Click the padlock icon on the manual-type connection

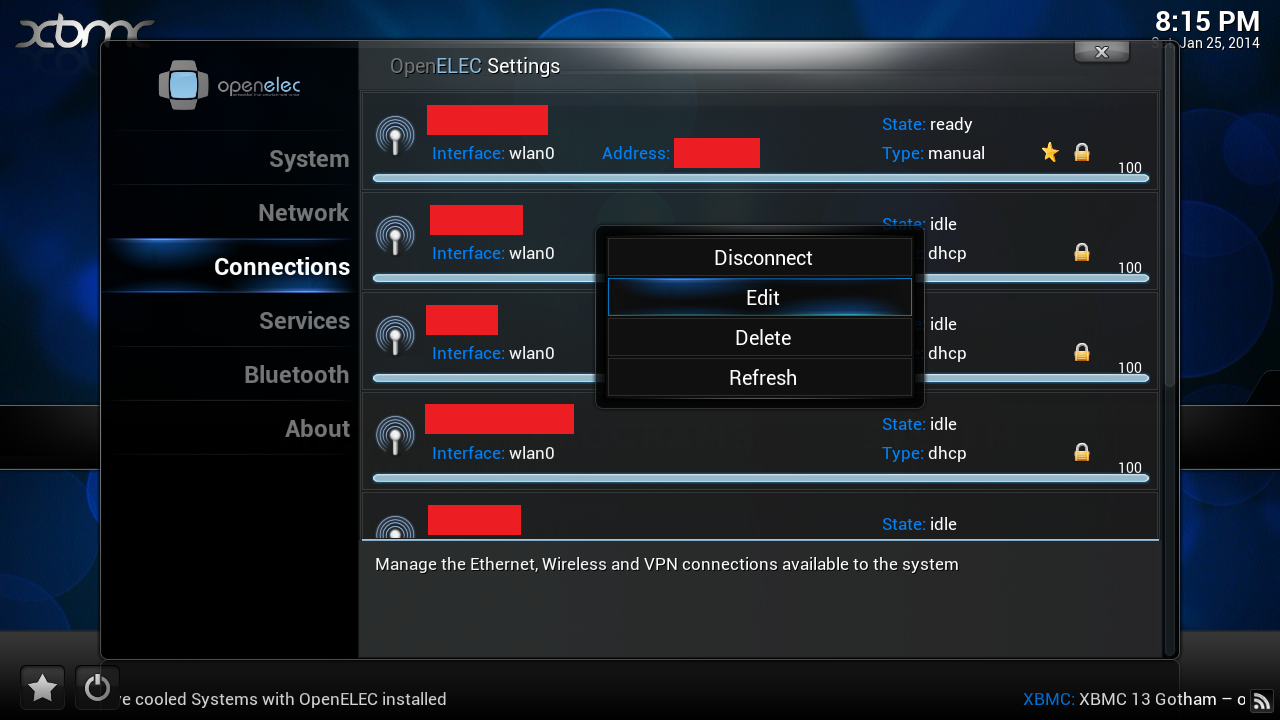pos(1081,152)
